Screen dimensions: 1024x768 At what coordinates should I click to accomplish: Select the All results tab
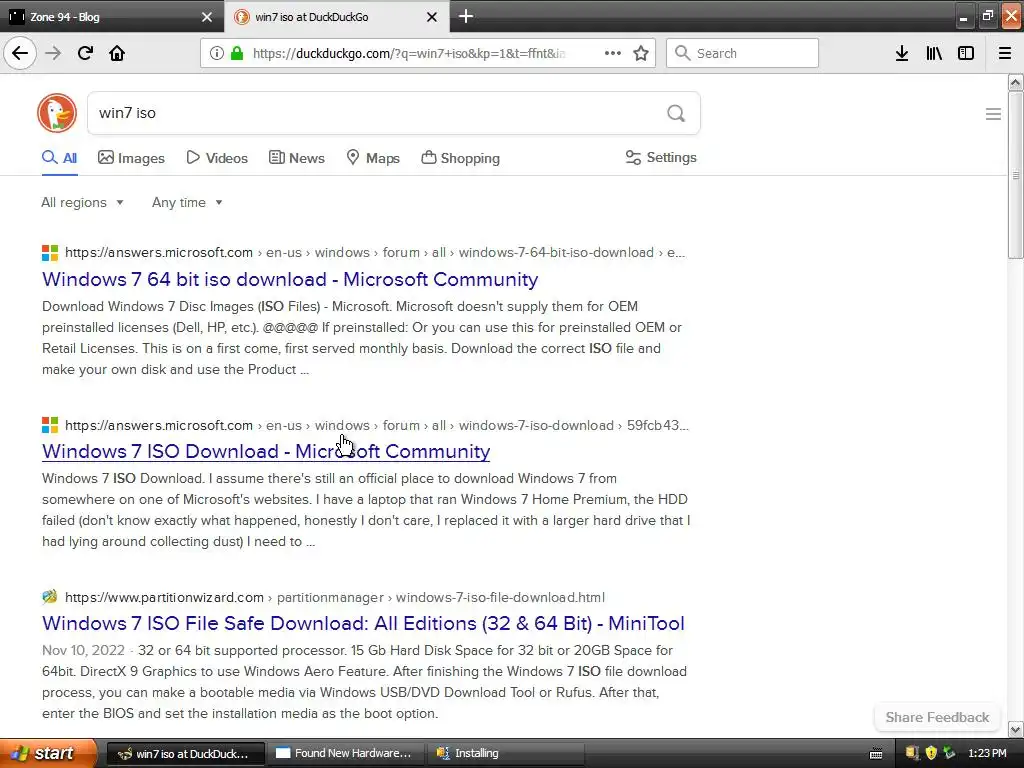click(x=59, y=158)
